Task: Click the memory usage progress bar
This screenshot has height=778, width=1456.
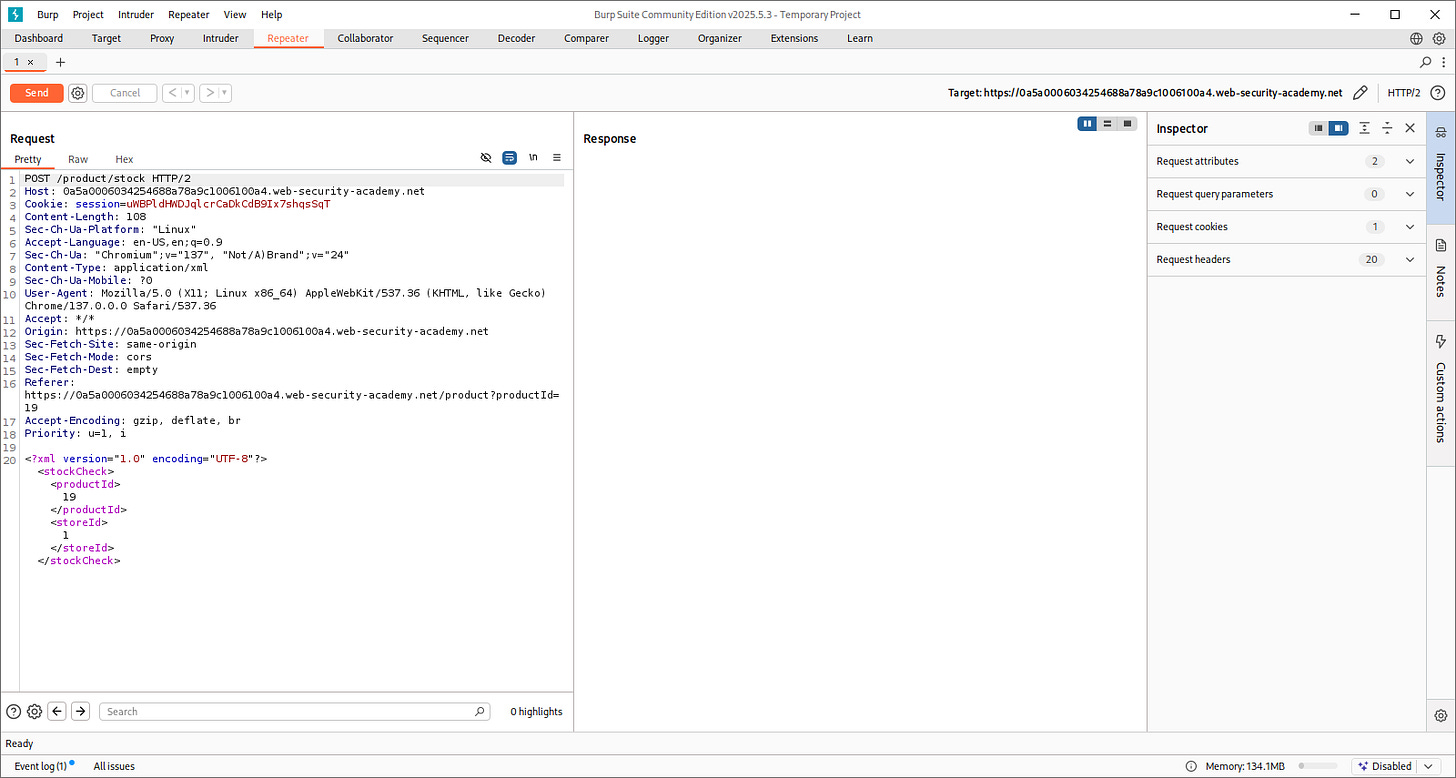Action: pos(1318,766)
